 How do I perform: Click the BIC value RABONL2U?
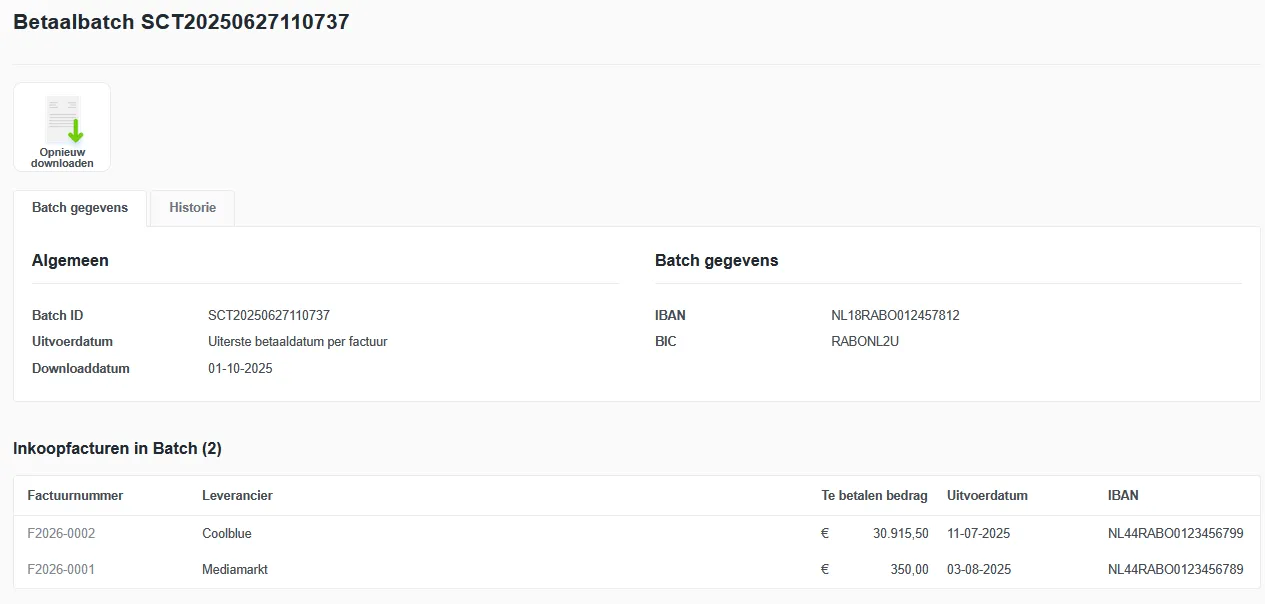pos(865,342)
